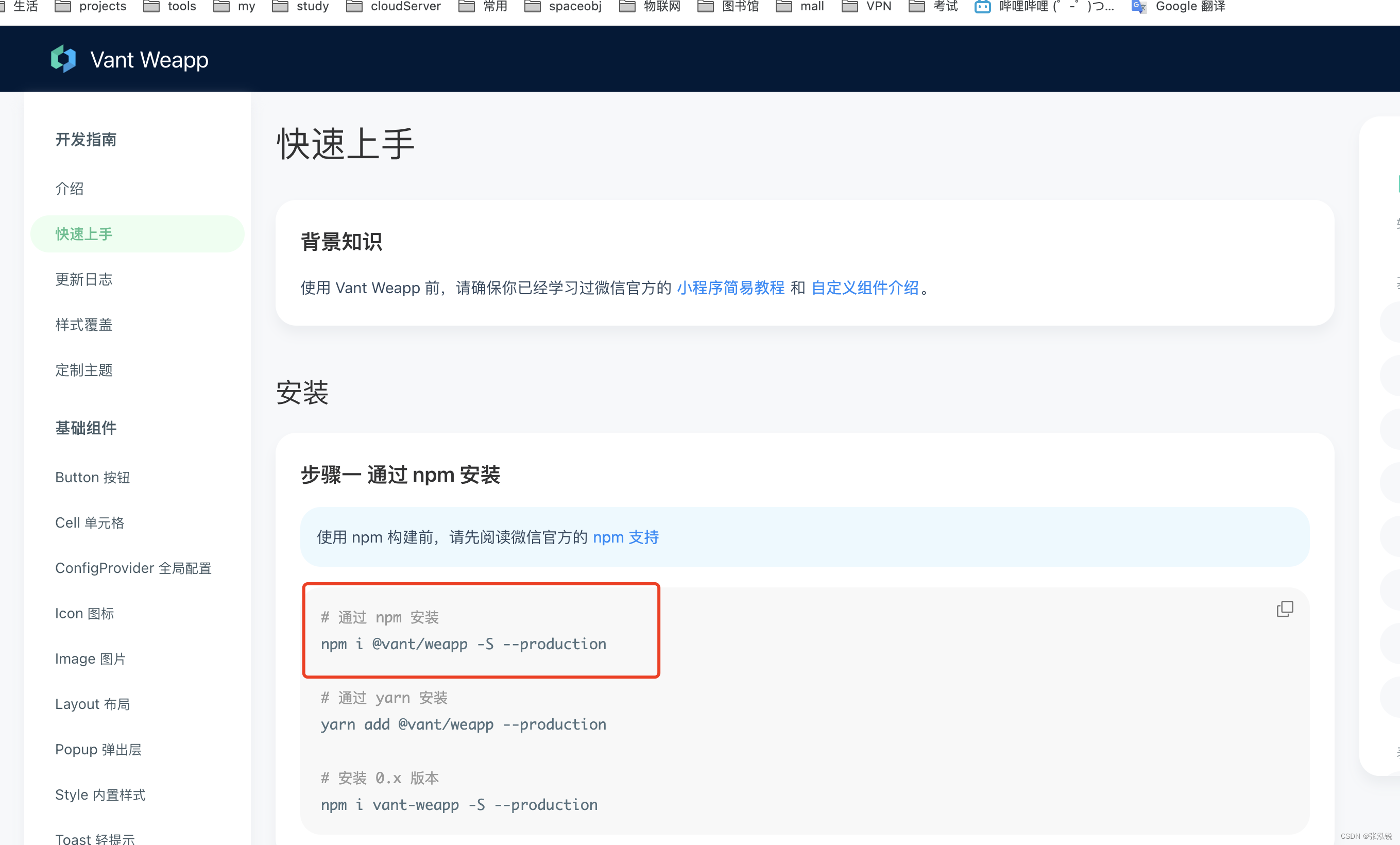This screenshot has width=1400, height=845.
Task: Select 介绍 in the sidebar menu
Action: click(70, 188)
